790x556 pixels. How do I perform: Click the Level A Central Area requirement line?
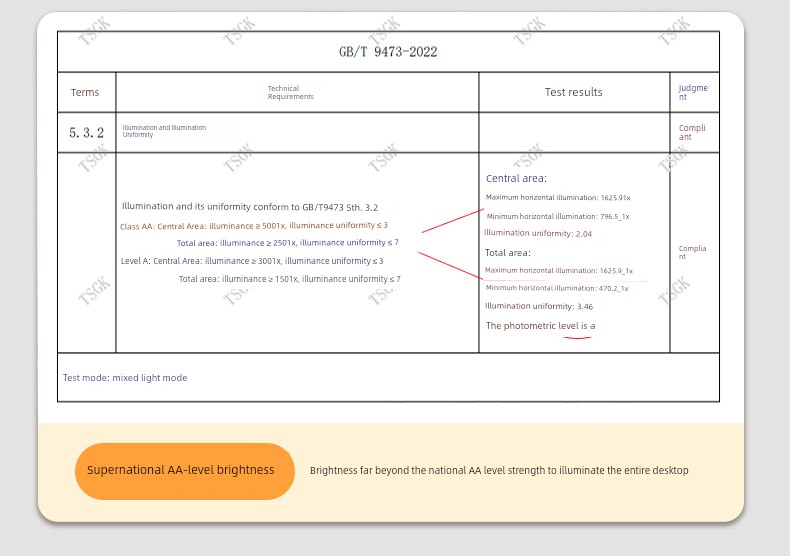(x=252, y=261)
